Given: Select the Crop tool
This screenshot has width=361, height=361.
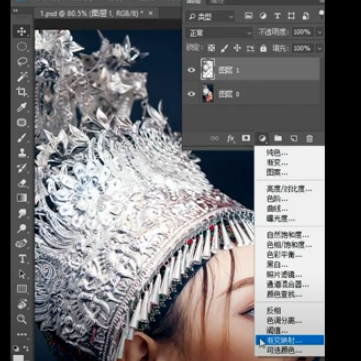Looking at the screenshot, I should click(x=22, y=92).
